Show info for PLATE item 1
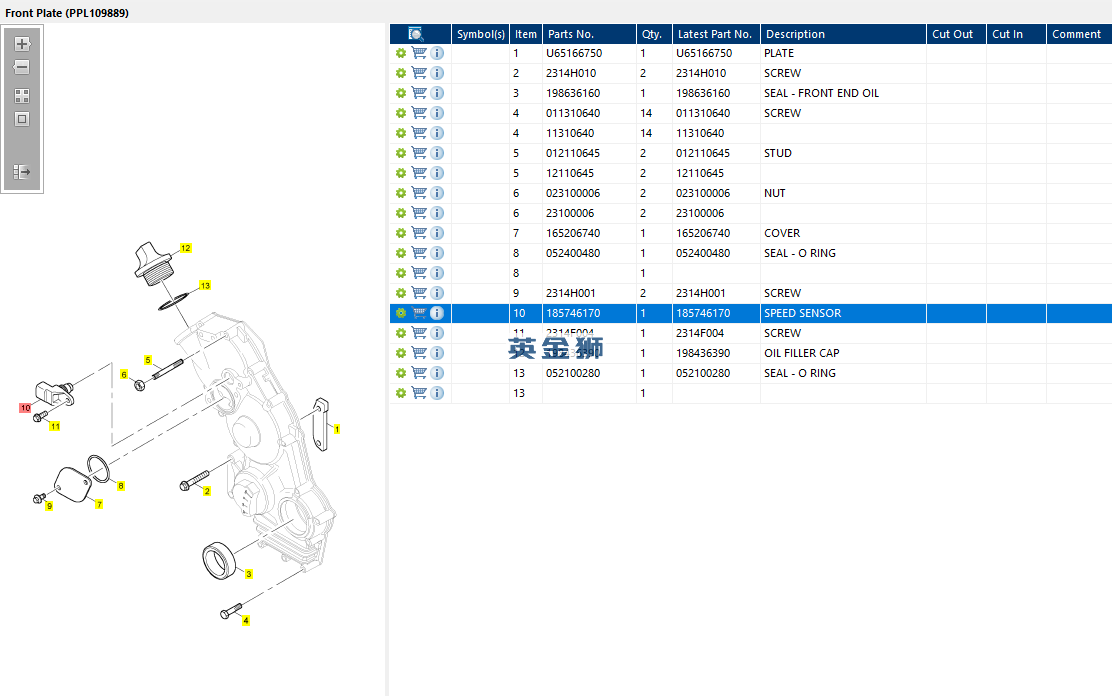1112x696 pixels. coord(437,53)
